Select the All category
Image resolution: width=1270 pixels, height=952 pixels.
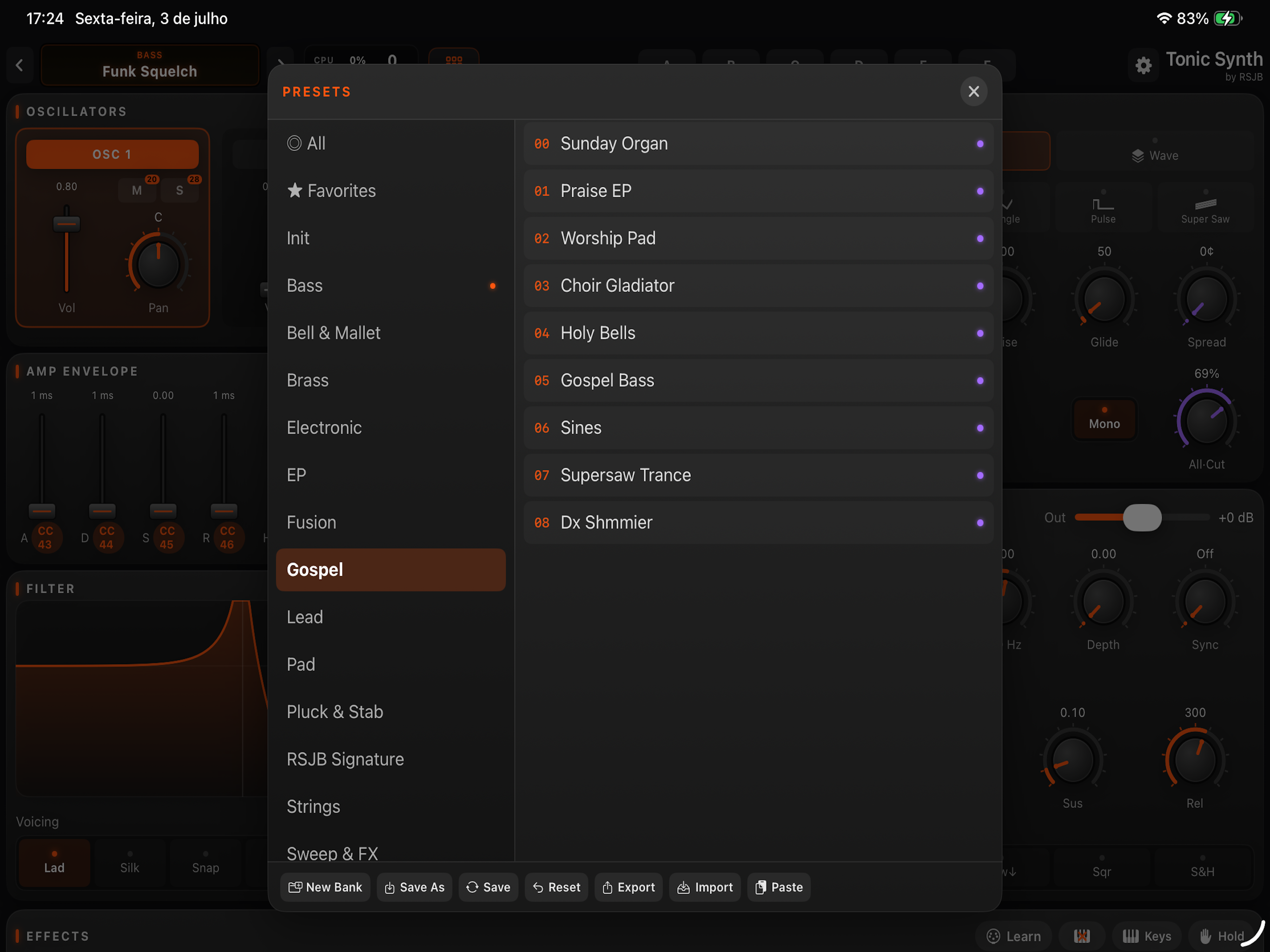coord(390,143)
